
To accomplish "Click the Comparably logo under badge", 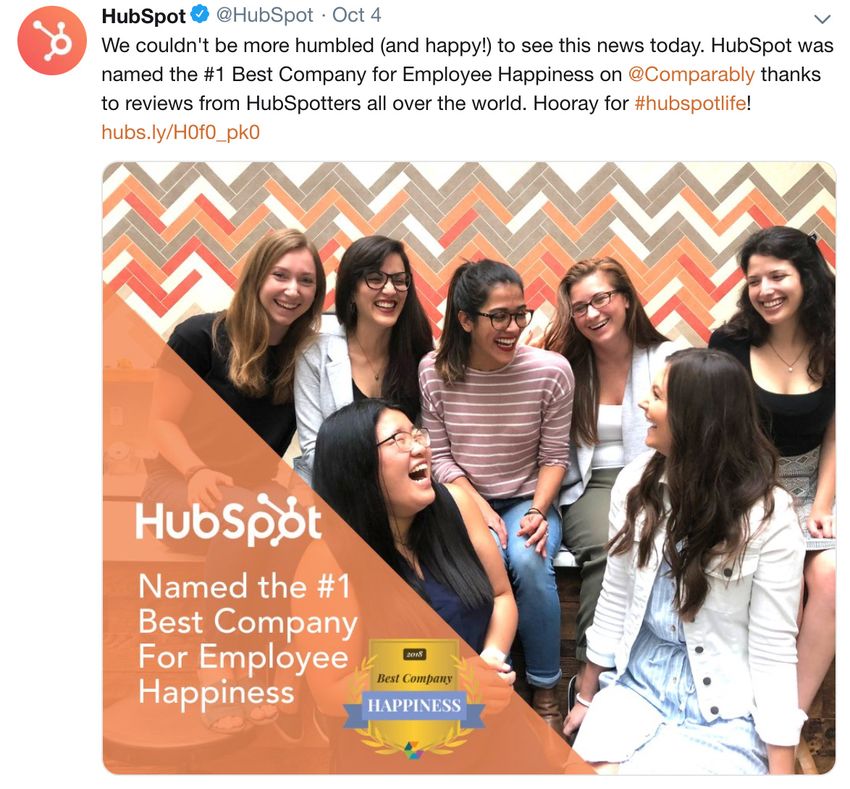I will (x=414, y=749).
